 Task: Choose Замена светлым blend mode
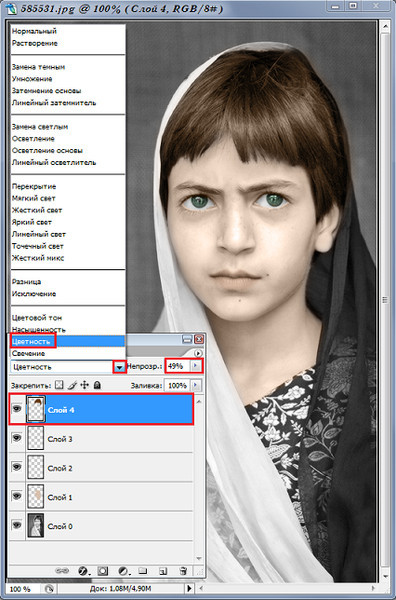[x=40, y=127]
